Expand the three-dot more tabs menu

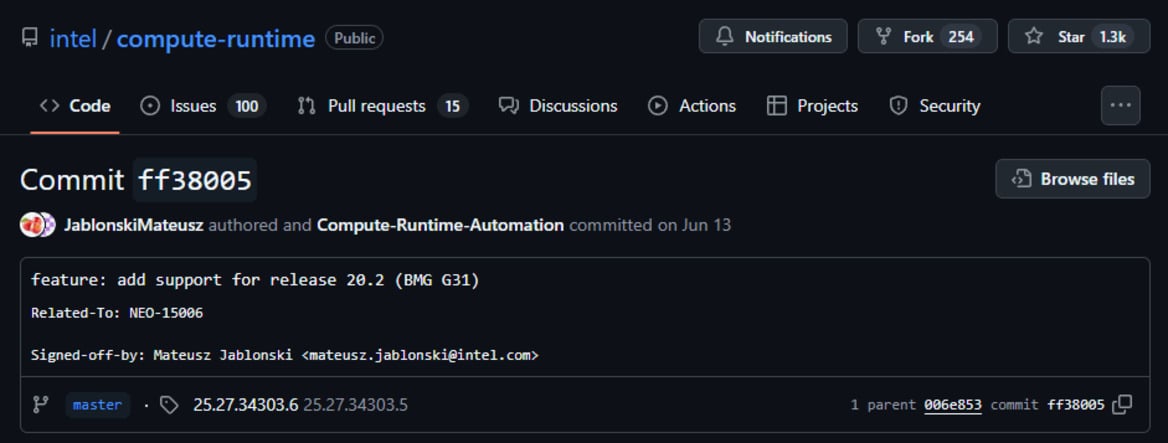click(x=1120, y=106)
